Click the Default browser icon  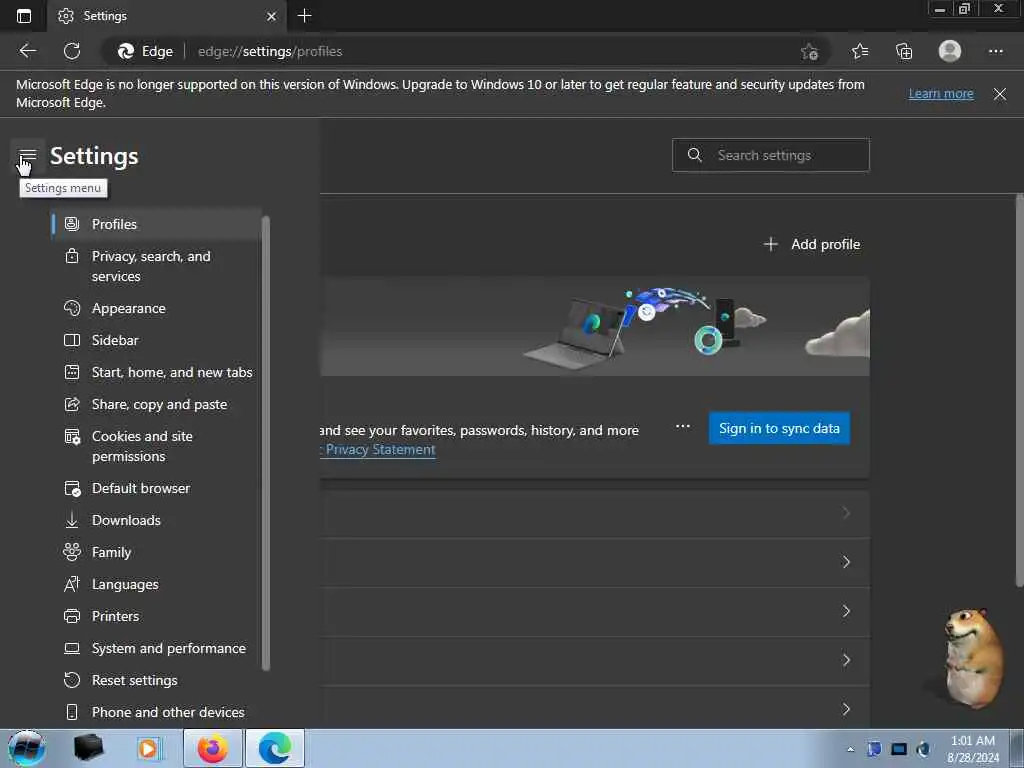(72, 488)
